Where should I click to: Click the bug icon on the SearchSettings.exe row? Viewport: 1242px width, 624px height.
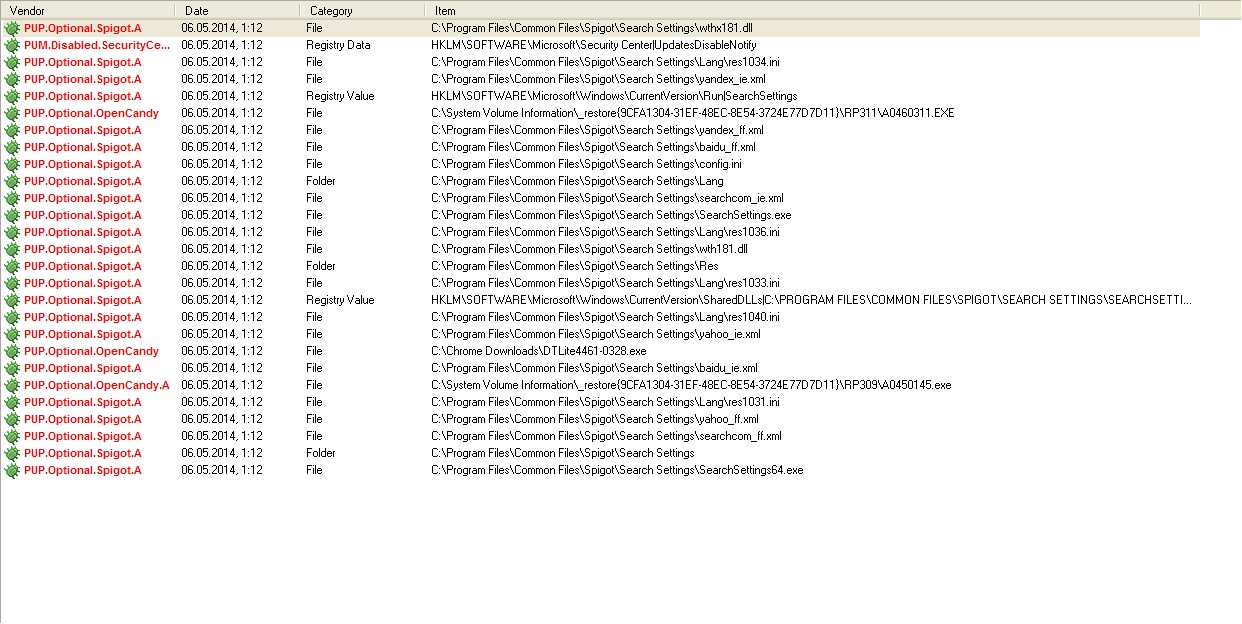tap(12, 215)
